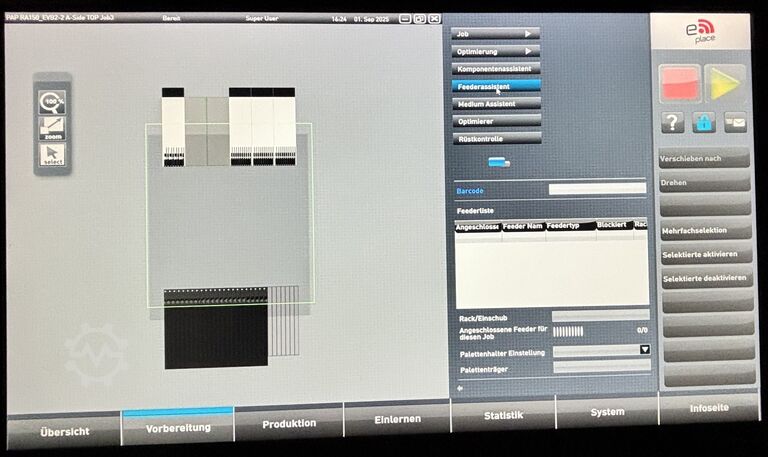
Task: Click the Komponentenassistent button
Action: pos(496,69)
